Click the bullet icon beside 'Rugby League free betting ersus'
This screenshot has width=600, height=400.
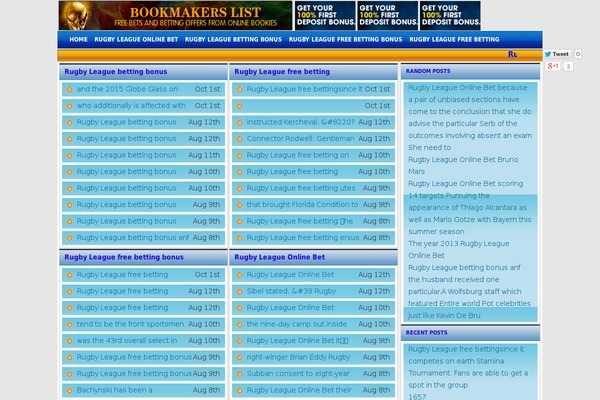click(x=239, y=238)
